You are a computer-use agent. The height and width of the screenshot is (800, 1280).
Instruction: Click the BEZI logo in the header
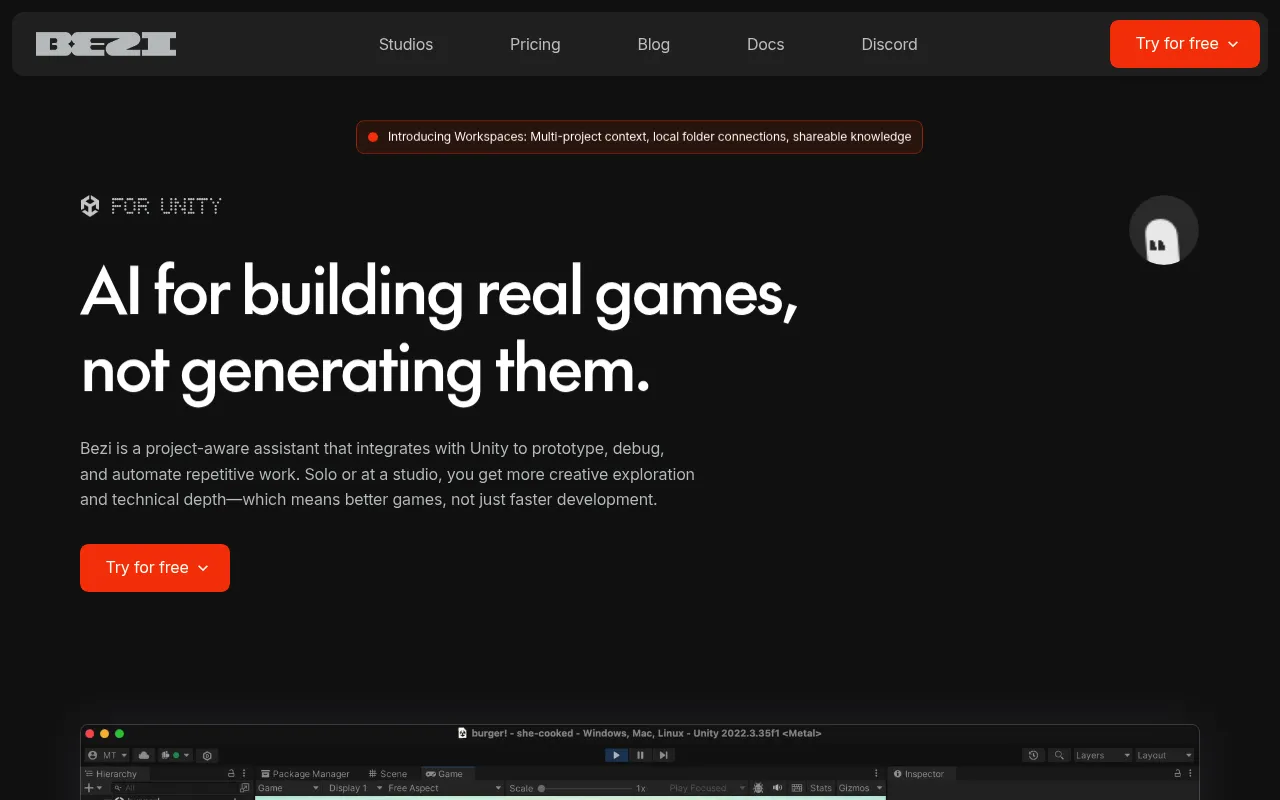pyautogui.click(x=106, y=44)
